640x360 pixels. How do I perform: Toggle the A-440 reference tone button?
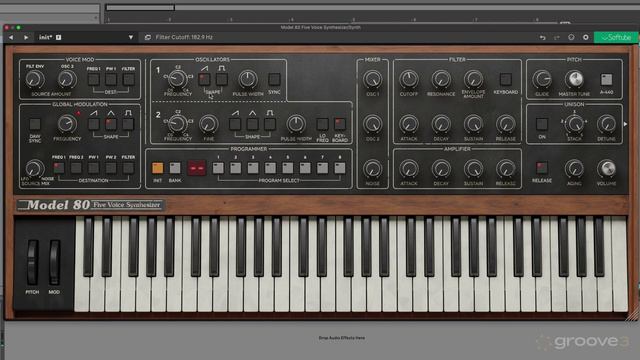tap(607, 79)
